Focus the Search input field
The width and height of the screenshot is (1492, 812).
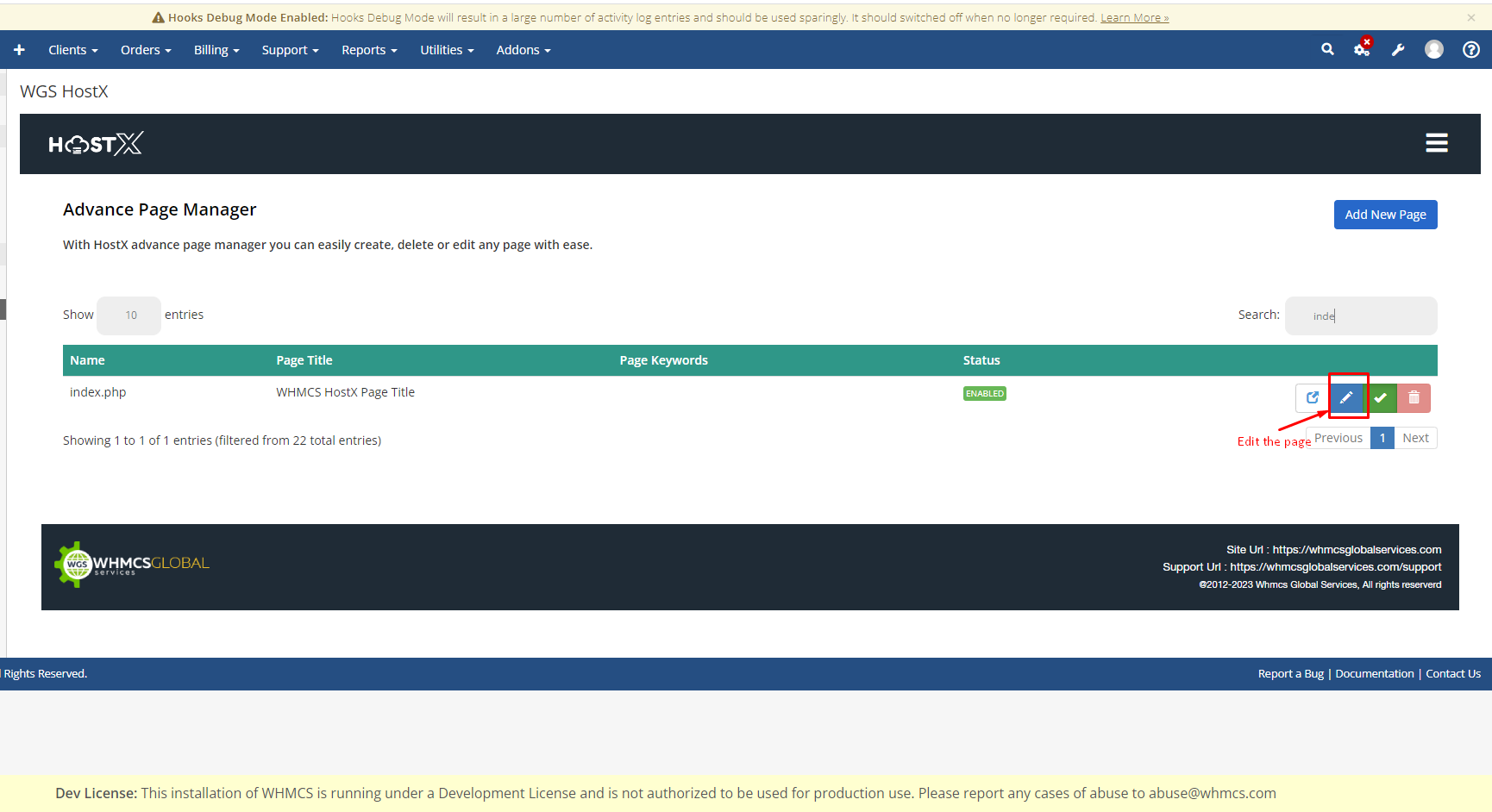[1361, 315]
